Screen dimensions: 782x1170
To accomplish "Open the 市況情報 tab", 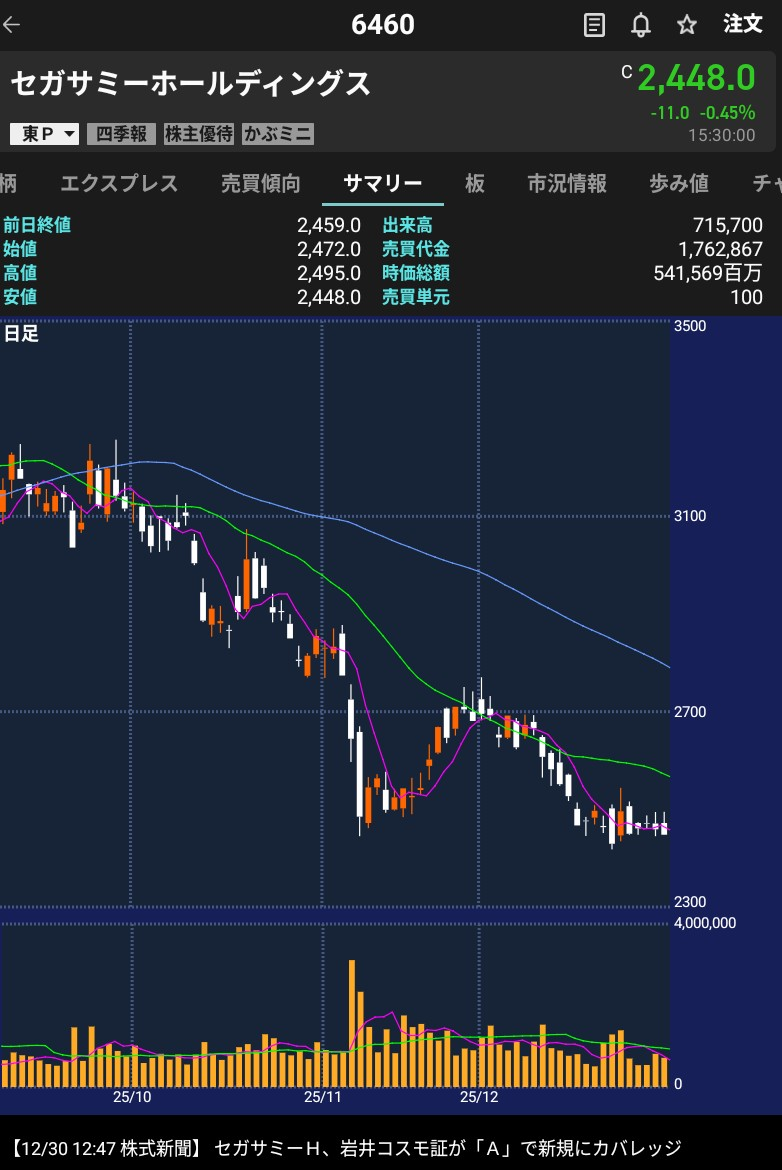I will pyautogui.click(x=567, y=184).
